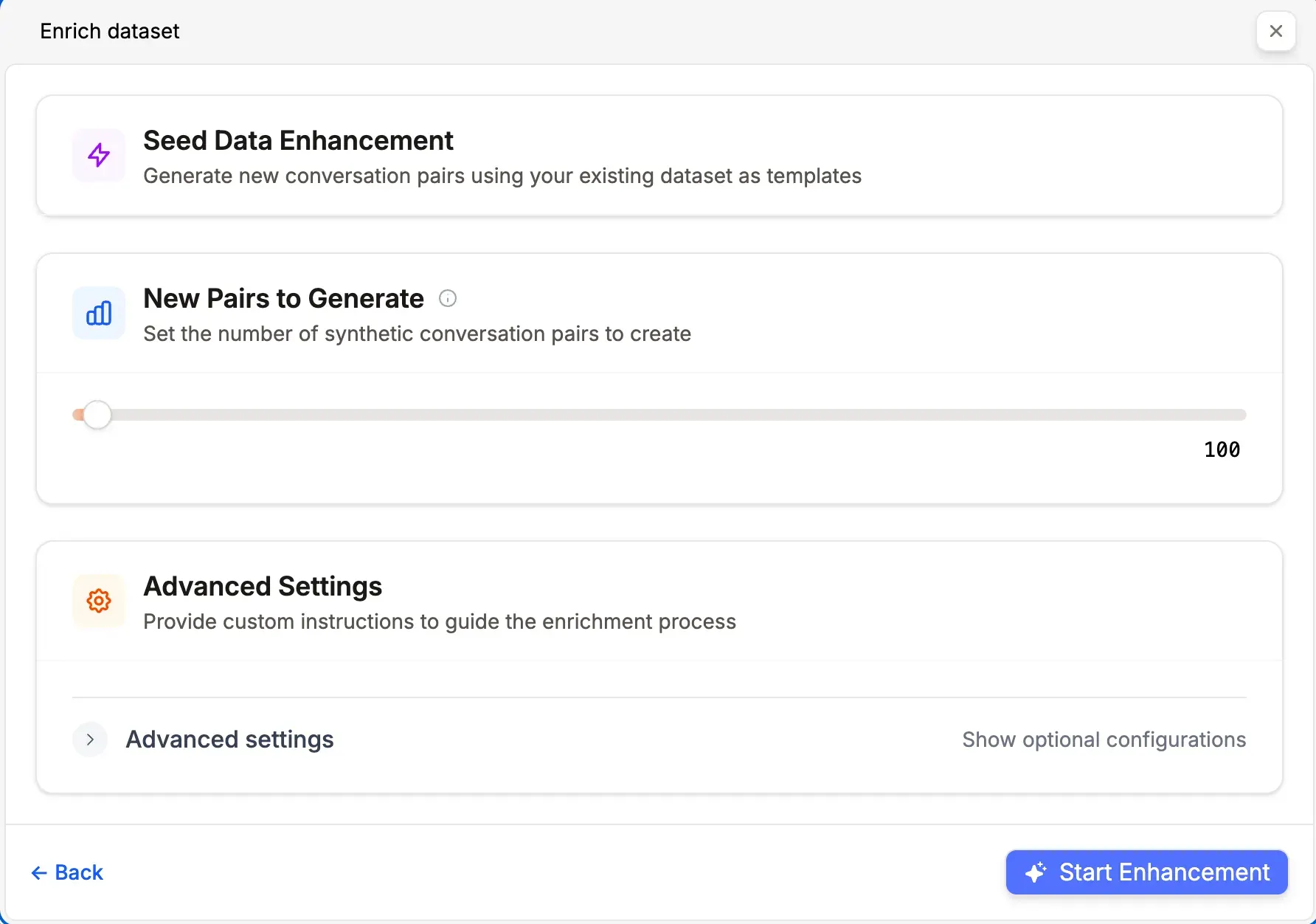The width and height of the screenshot is (1316, 924).
Task: Click the orange gear icon for Advanced Settings
Action: [x=98, y=601]
